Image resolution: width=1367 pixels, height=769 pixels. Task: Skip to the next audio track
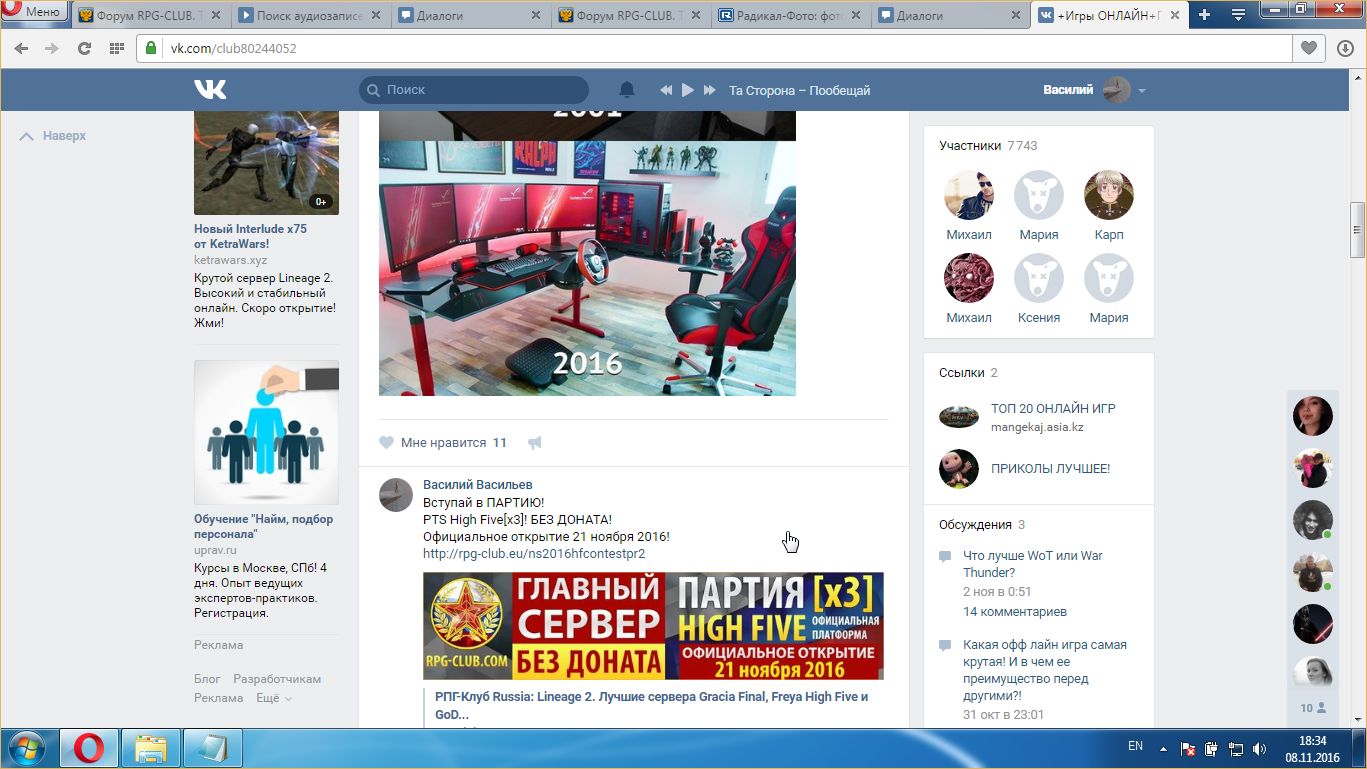[710, 90]
